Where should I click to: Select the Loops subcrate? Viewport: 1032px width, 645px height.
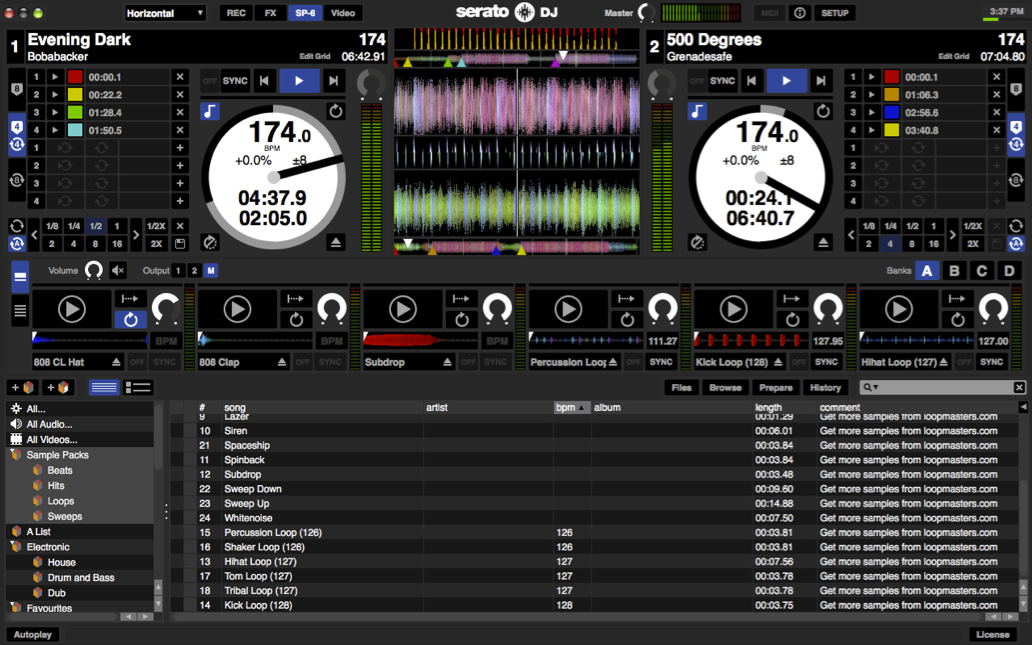(61, 501)
